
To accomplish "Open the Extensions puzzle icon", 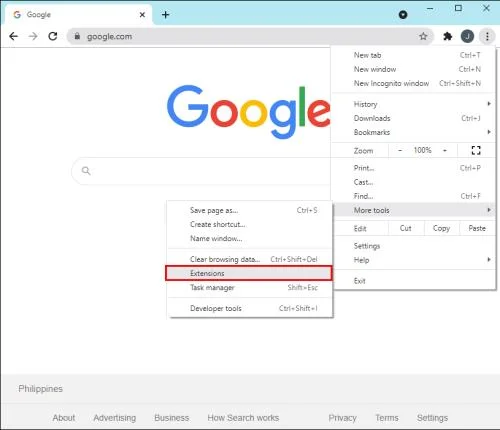I will click(448, 36).
